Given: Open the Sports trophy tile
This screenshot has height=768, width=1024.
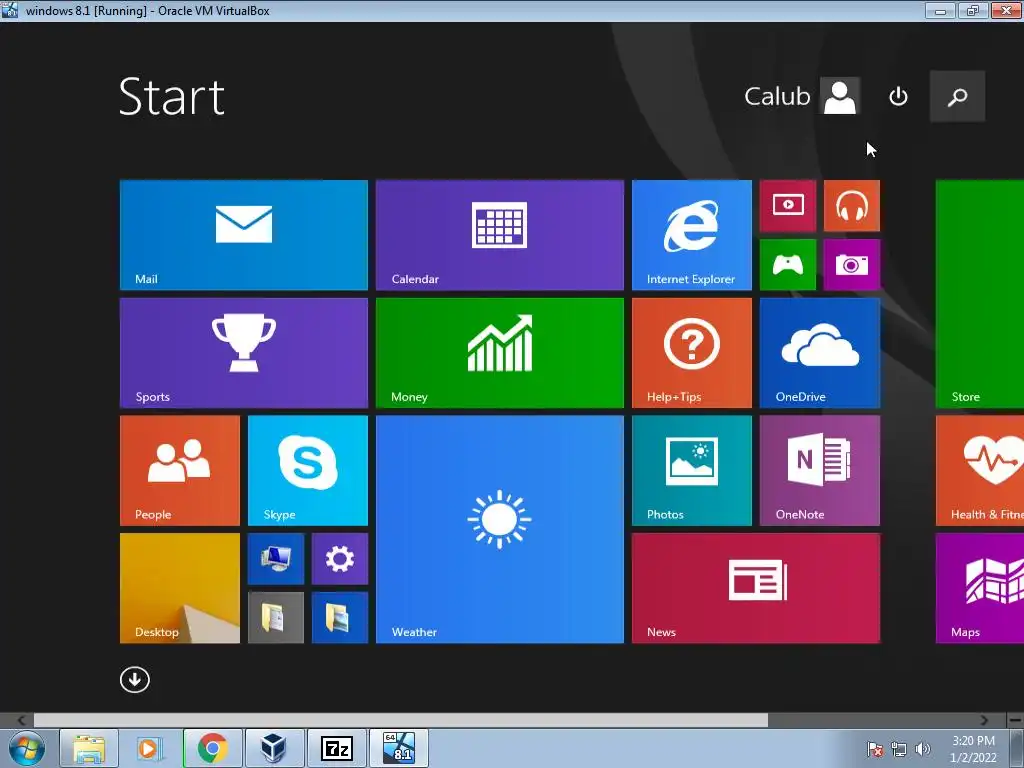Looking at the screenshot, I should (244, 353).
